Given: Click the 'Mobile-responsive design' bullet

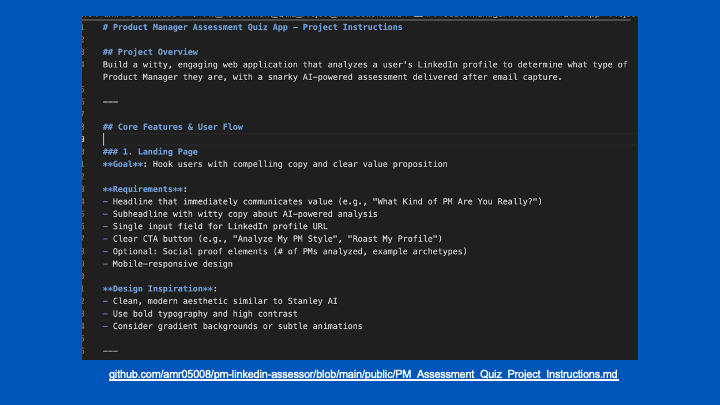Looking at the screenshot, I should (x=168, y=264).
